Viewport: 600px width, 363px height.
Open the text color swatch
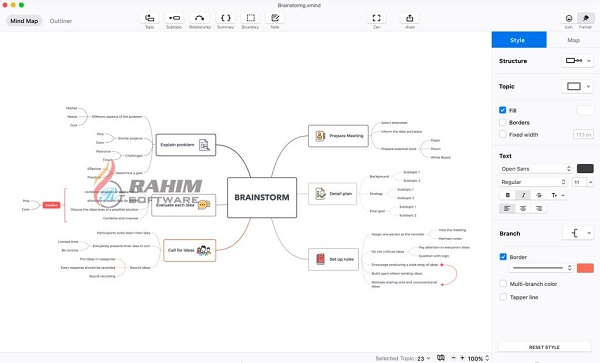coord(585,169)
